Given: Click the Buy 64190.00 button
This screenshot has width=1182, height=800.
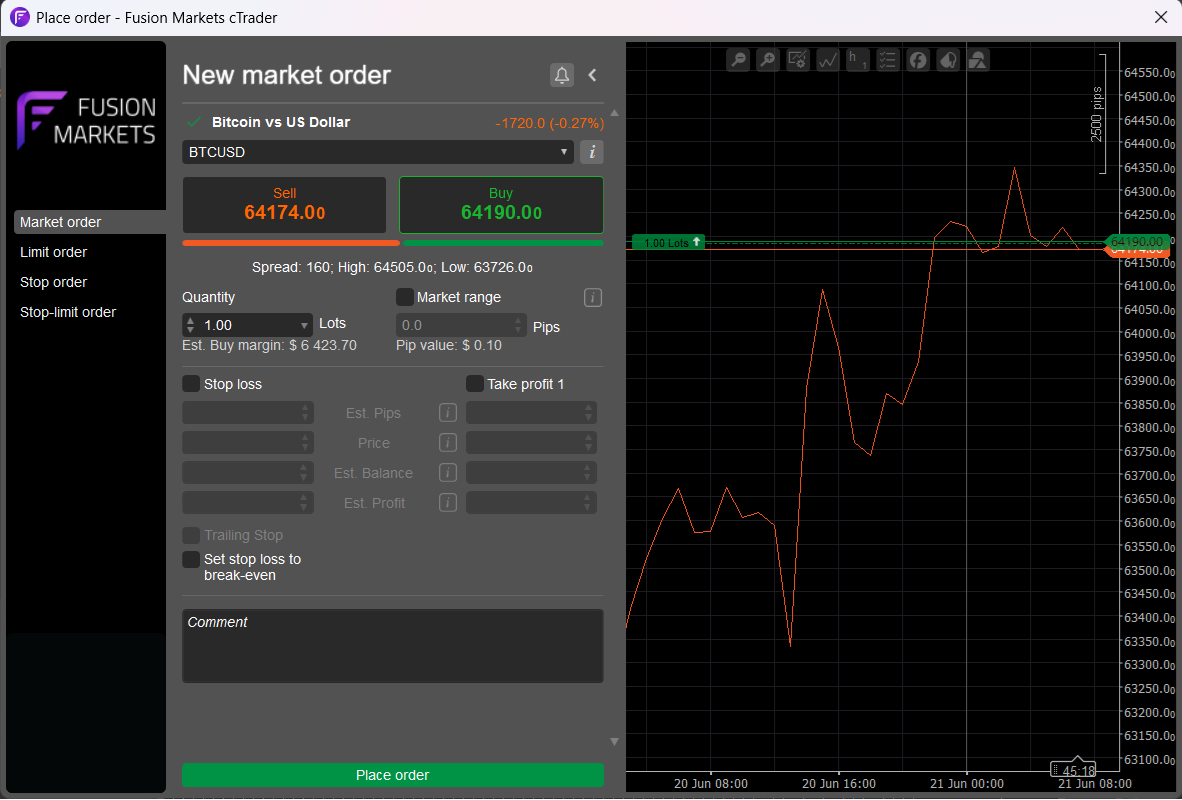Looking at the screenshot, I should point(501,204).
